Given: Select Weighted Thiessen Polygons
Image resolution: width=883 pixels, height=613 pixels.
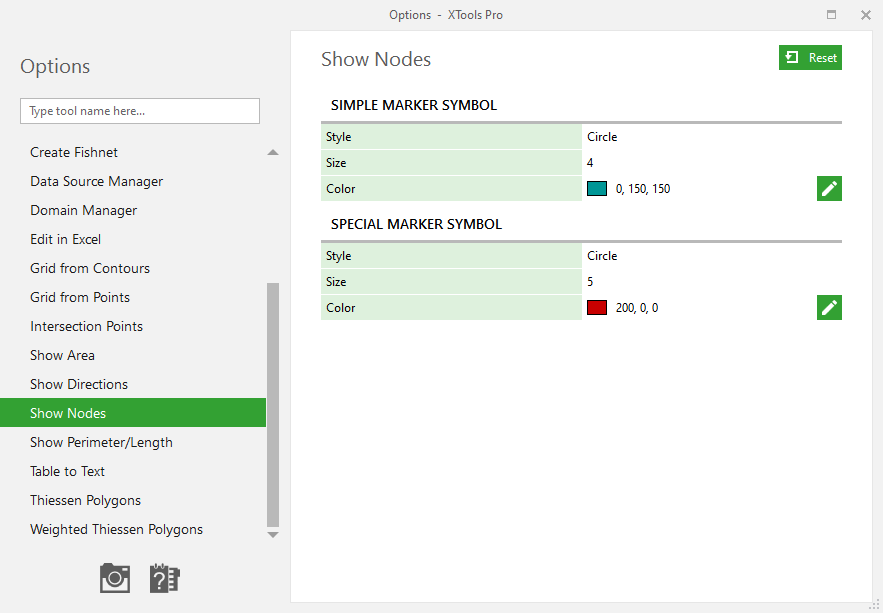Looking at the screenshot, I should (133, 529).
